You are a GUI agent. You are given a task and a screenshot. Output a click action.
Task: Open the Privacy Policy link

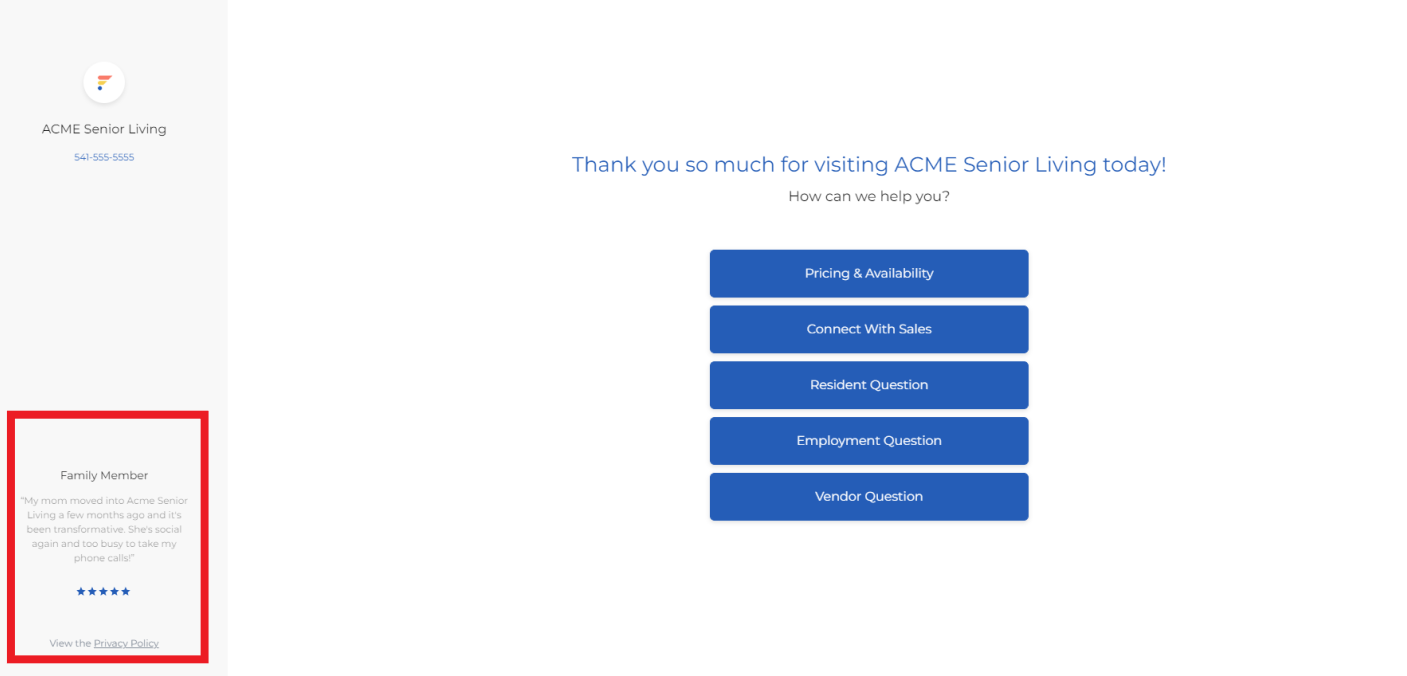coord(126,643)
